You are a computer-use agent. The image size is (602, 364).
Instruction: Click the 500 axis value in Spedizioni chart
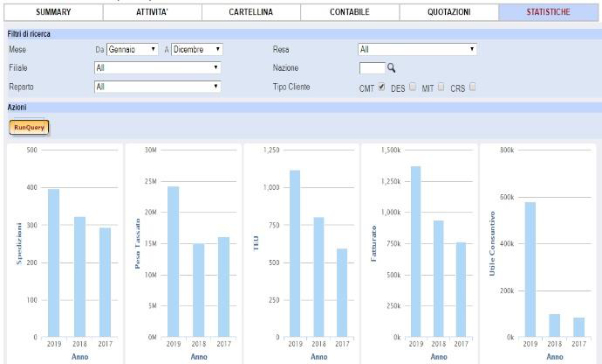(x=32, y=150)
